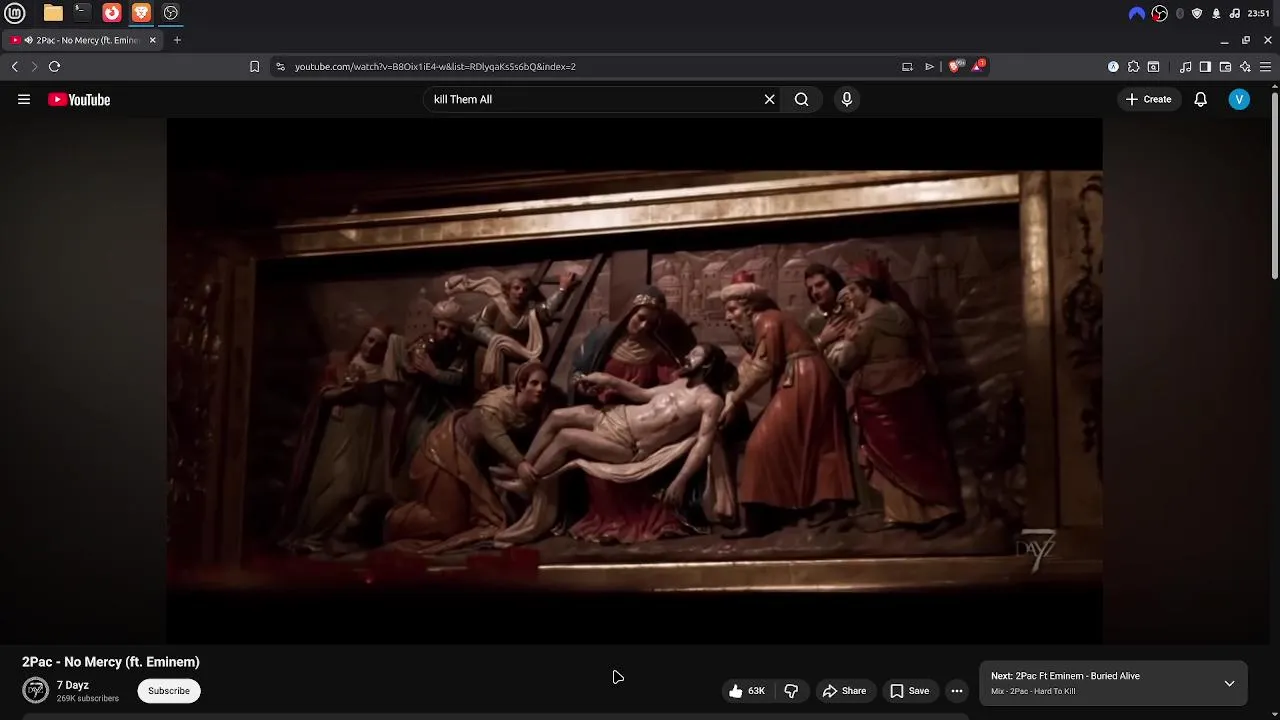
Task: Open the extensions puzzle menu
Action: click(x=1133, y=66)
